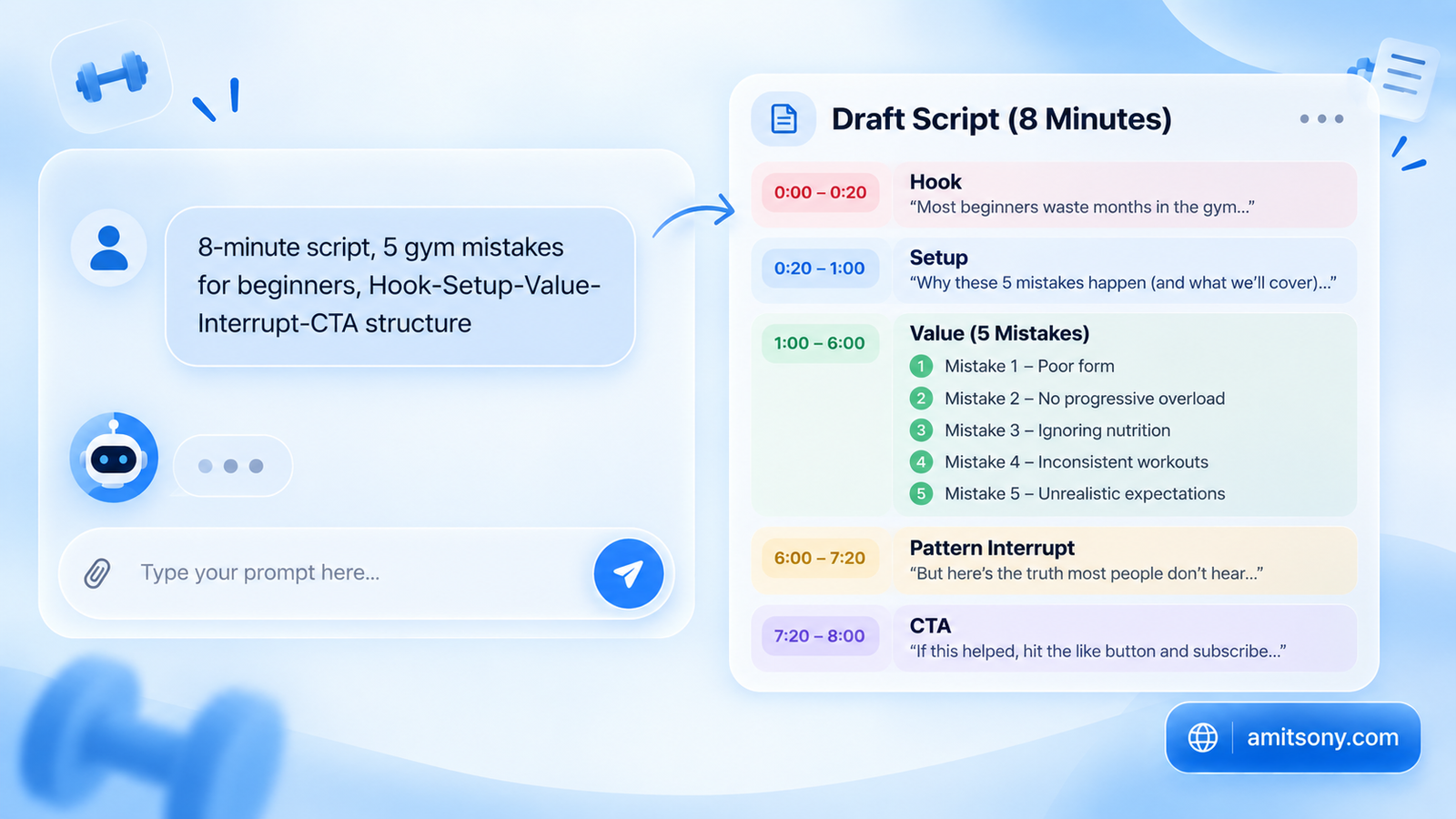Click the robot assistant avatar
The width and height of the screenshot is (1456, 819).
pyautogui.click(x=114, y=458)
